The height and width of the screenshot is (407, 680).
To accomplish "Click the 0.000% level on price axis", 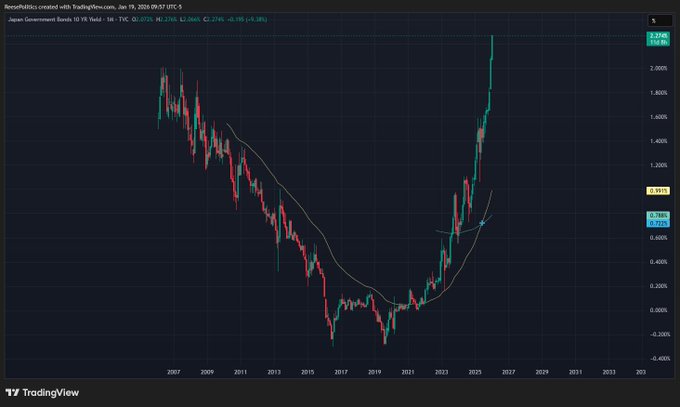I will 658,310.
